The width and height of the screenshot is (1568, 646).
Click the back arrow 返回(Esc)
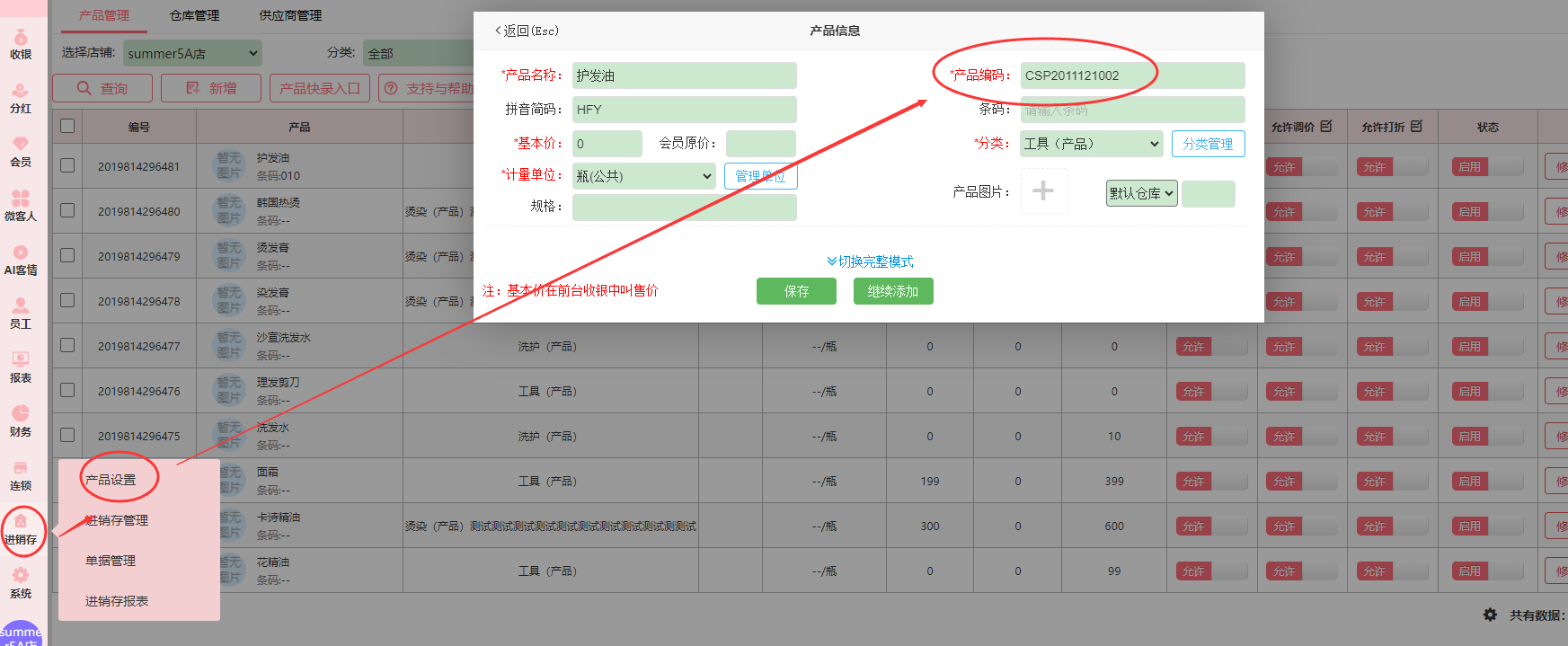pyautogui.click(x=527, y=31)
